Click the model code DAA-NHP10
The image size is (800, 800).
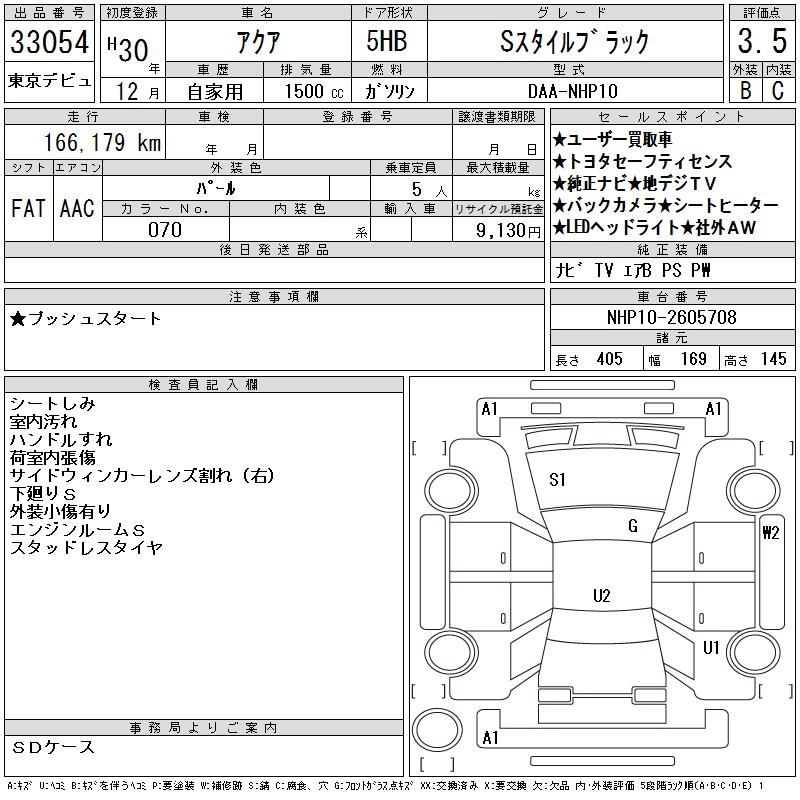[574, 90]
